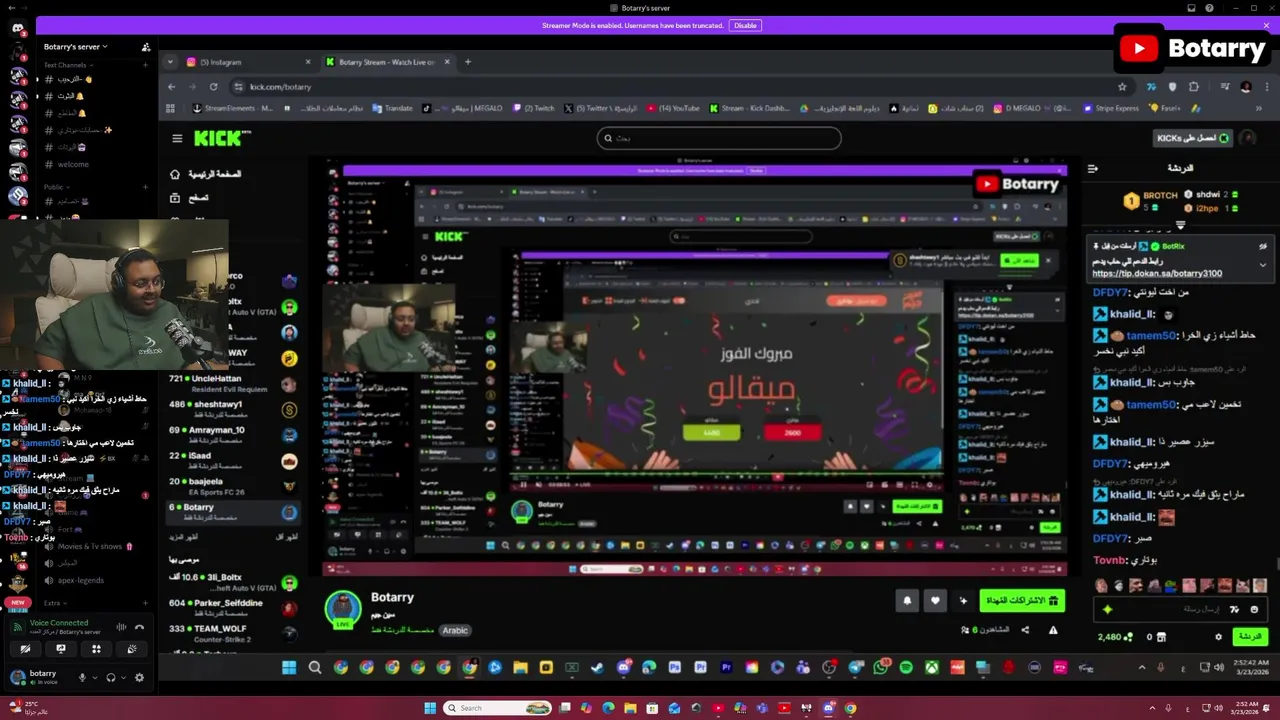Viewport: 1280px width, 720px height.
Task: Click the browser back arrow
Action: pyautogui.click(x=171, y=87)
